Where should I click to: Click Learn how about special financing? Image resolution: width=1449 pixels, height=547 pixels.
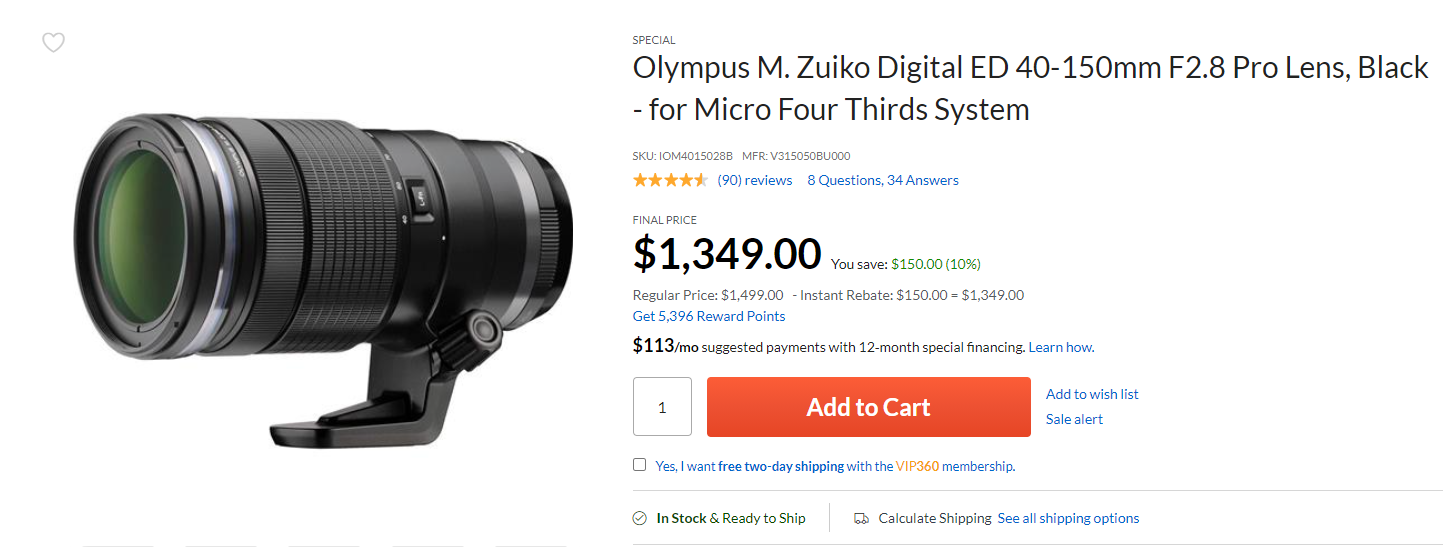(x=1061, y=347)
